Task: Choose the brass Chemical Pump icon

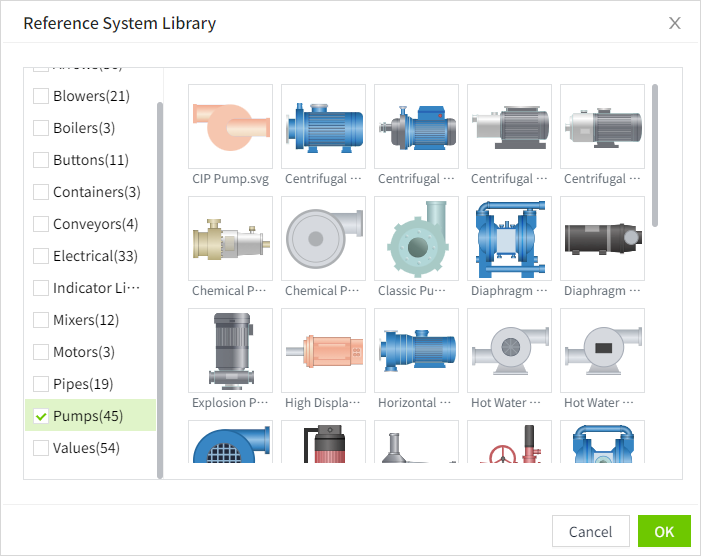Action: coord(230,238)
